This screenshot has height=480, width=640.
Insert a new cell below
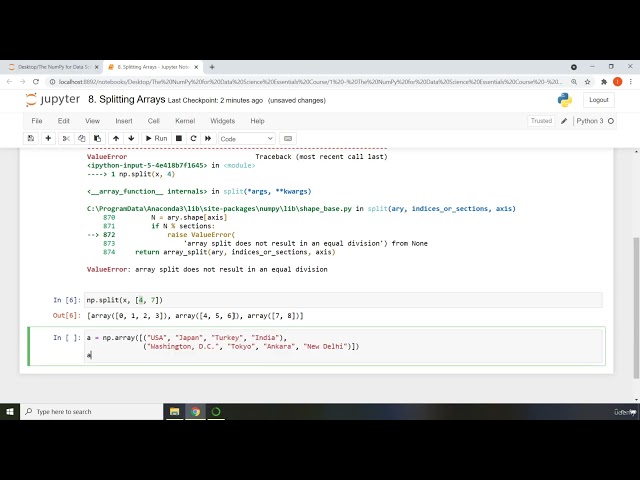pyautogui.click(x=48, y=138)
